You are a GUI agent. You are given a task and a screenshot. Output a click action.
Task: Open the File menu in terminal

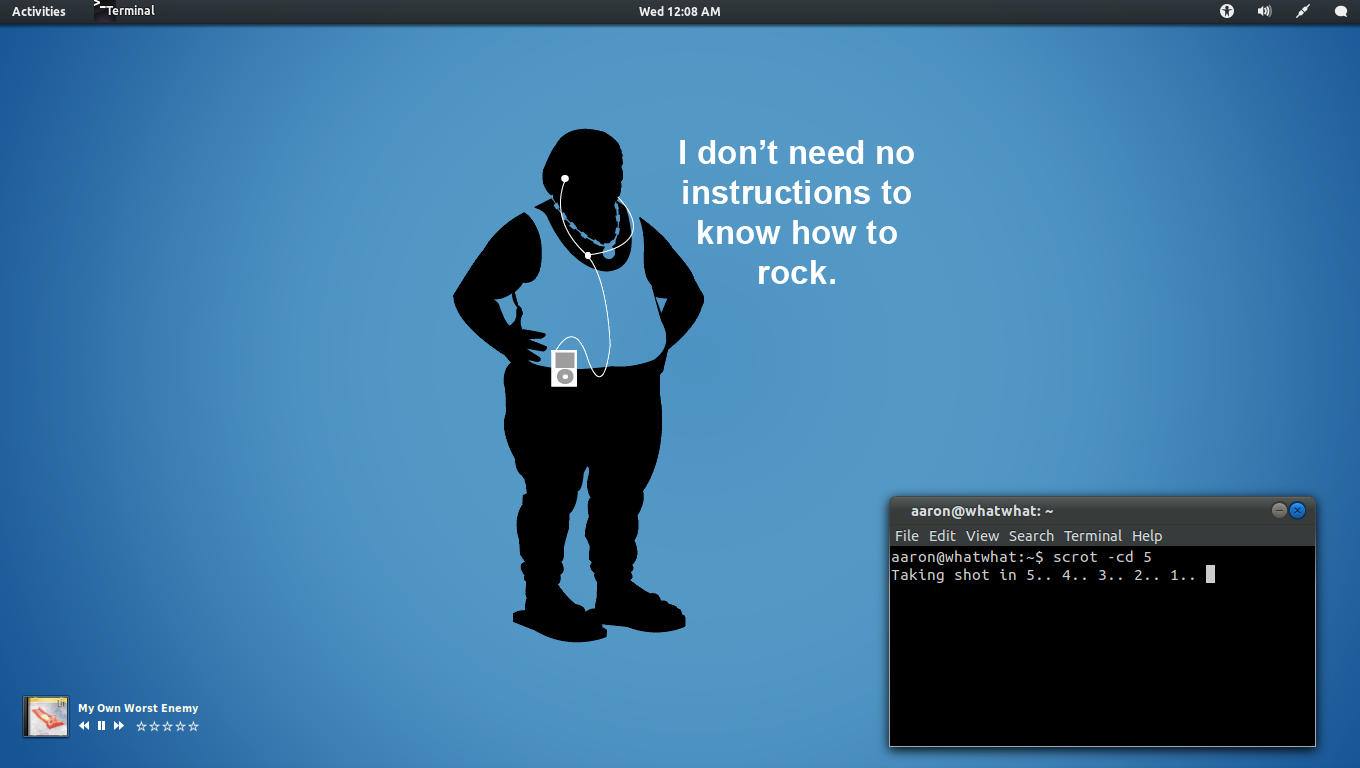click(906, 536)
